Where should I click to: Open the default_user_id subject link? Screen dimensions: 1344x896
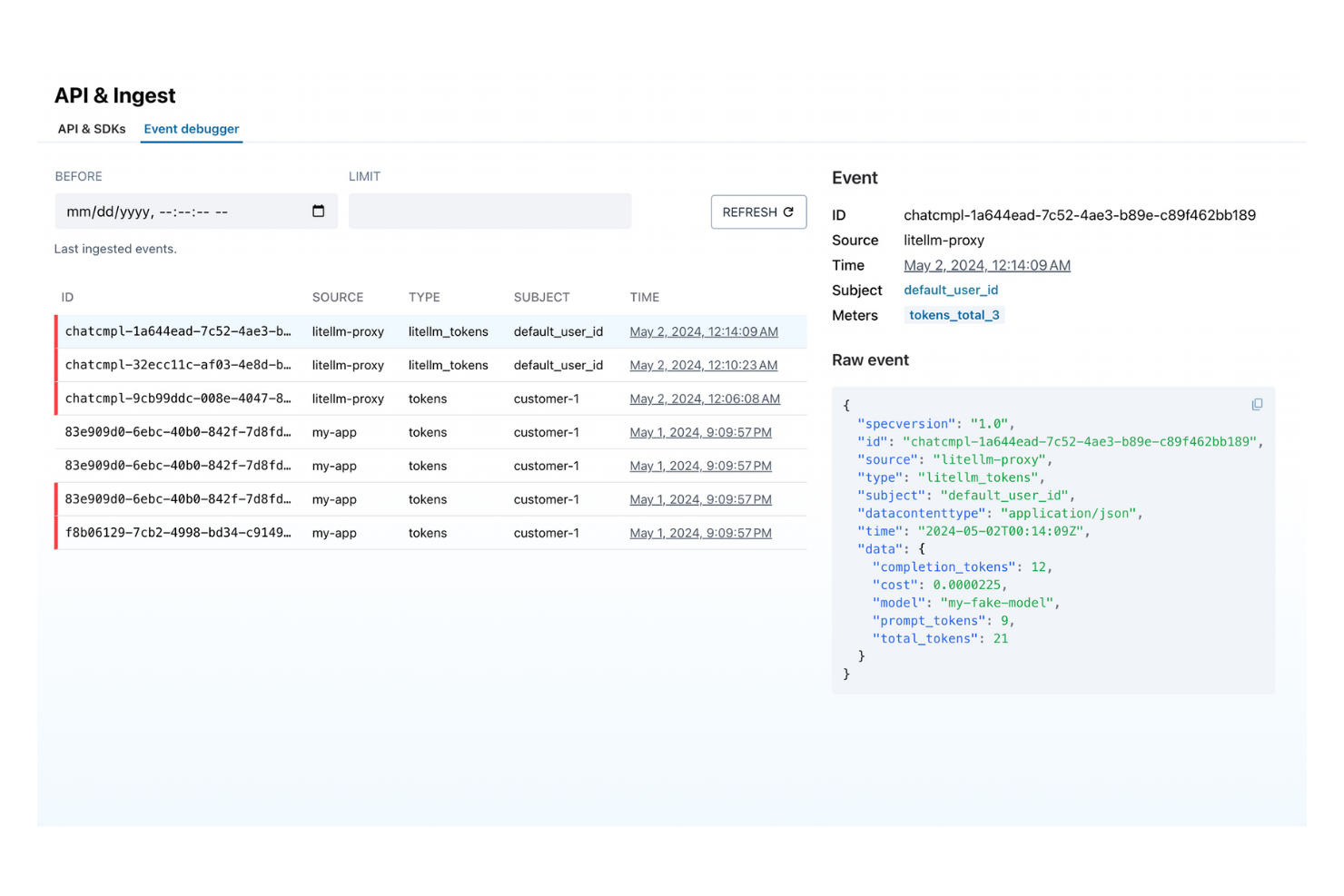951,290
